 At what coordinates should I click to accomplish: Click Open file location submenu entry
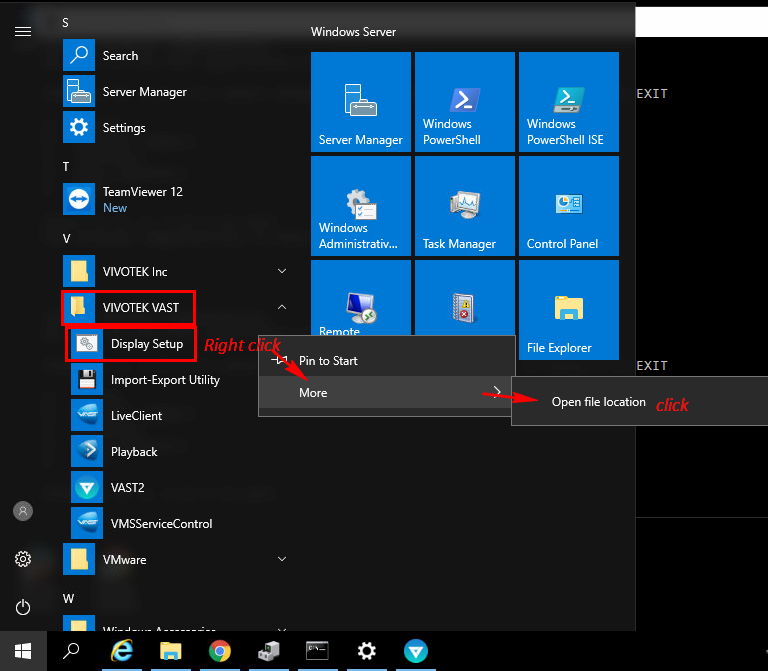598,402
